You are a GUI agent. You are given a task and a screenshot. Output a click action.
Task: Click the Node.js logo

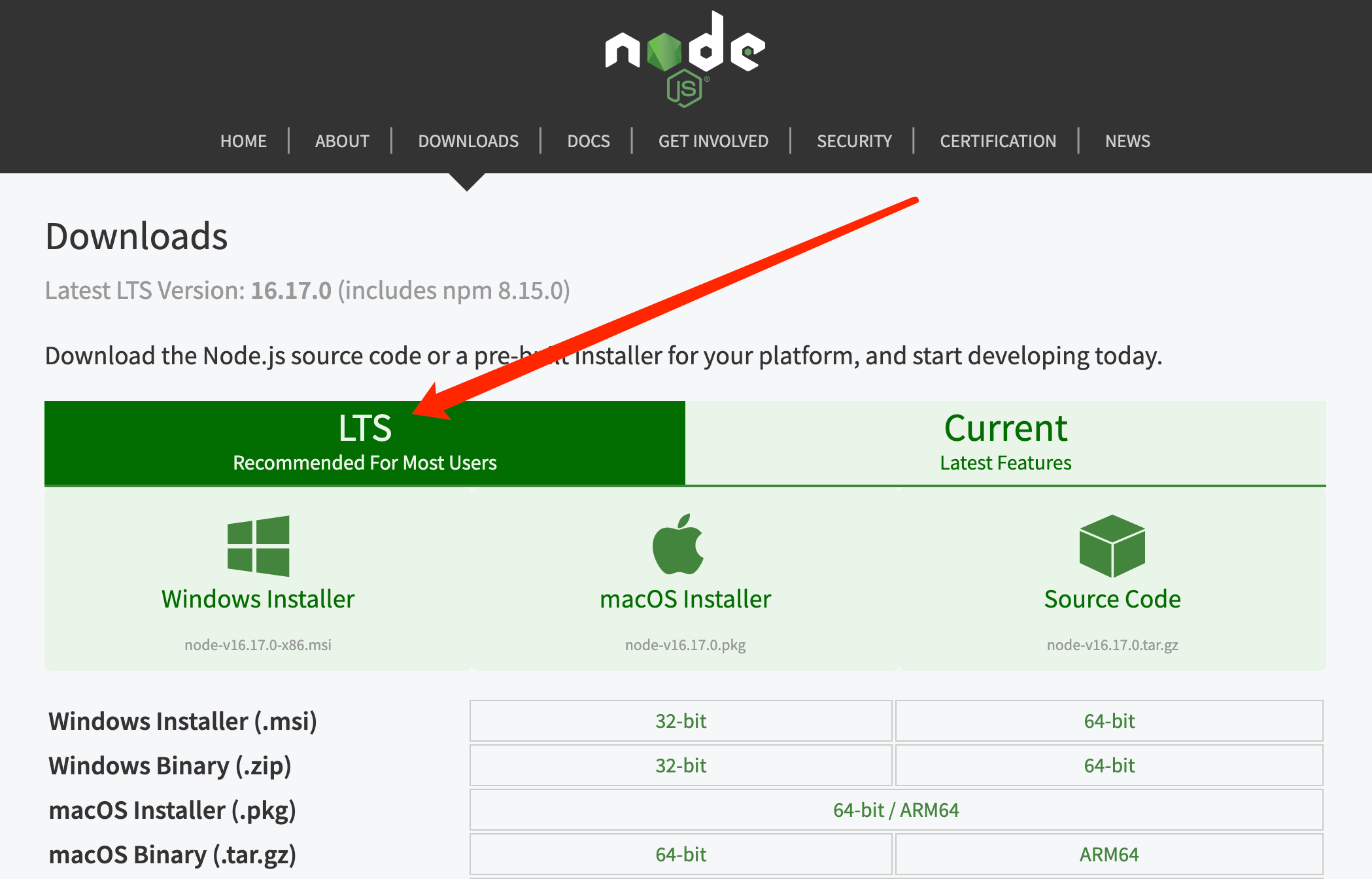click(x=685, y=59)
